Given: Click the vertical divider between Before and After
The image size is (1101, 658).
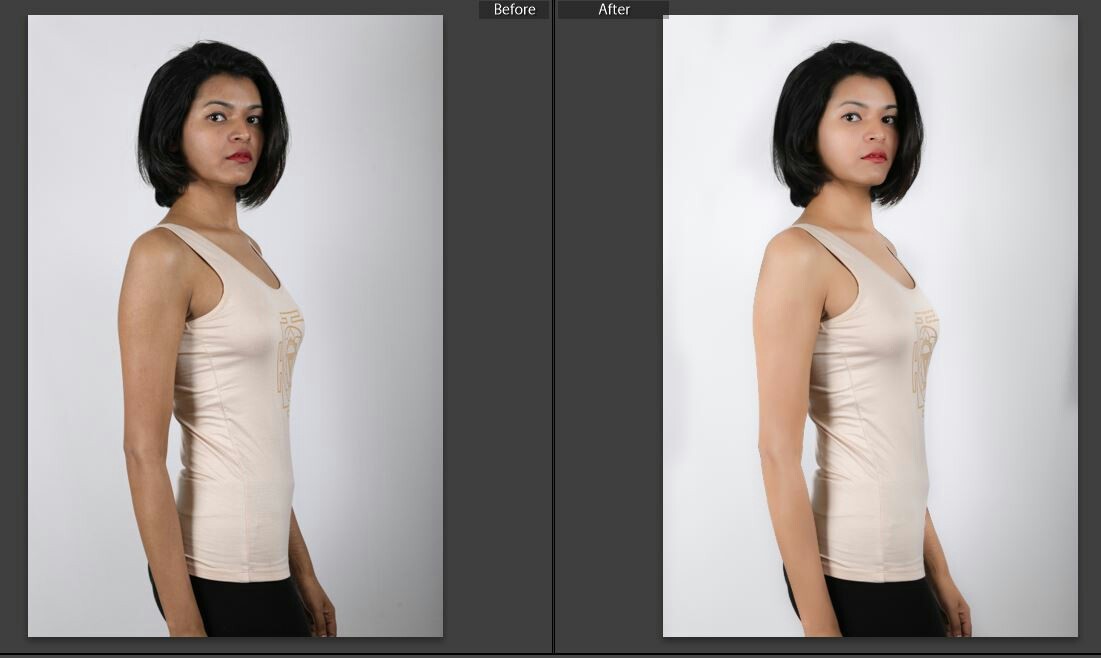Looking at the screenshot, I should click(553, 330).
